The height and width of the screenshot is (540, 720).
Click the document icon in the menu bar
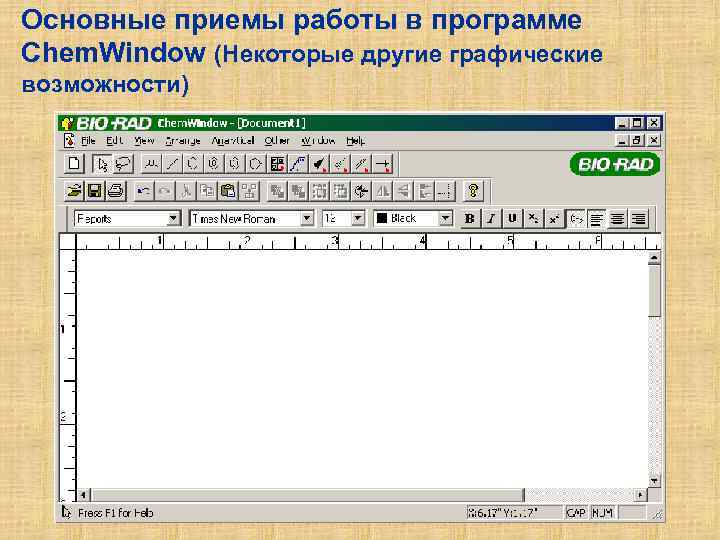[69, 140]
